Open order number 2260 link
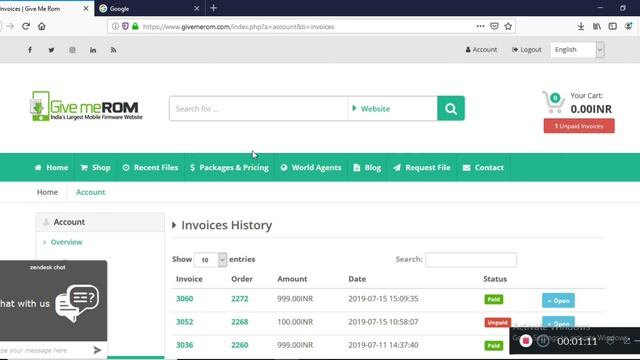The height and width of the screenshot is (360, 640). pyautogui.click(x=240, y=345)
